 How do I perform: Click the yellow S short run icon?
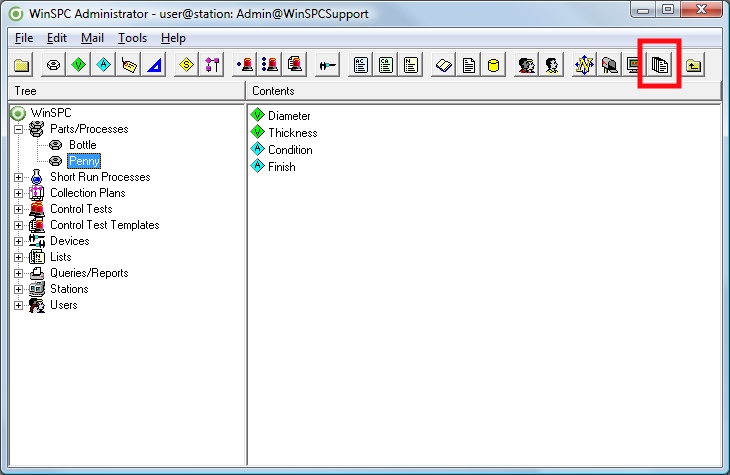pos(186,65)
